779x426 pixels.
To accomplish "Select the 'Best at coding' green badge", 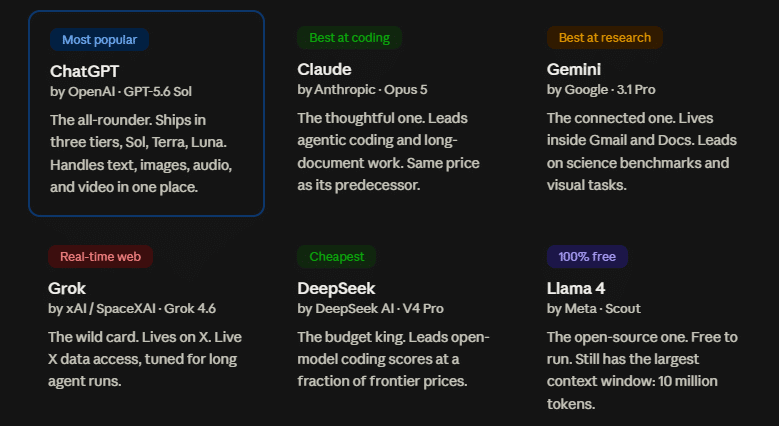I will point(349,38).
